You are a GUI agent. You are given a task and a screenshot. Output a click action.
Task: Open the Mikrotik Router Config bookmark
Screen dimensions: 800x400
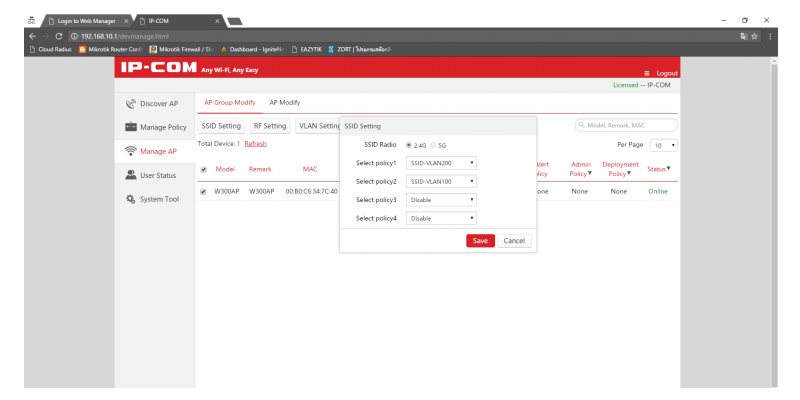(110, 49)
